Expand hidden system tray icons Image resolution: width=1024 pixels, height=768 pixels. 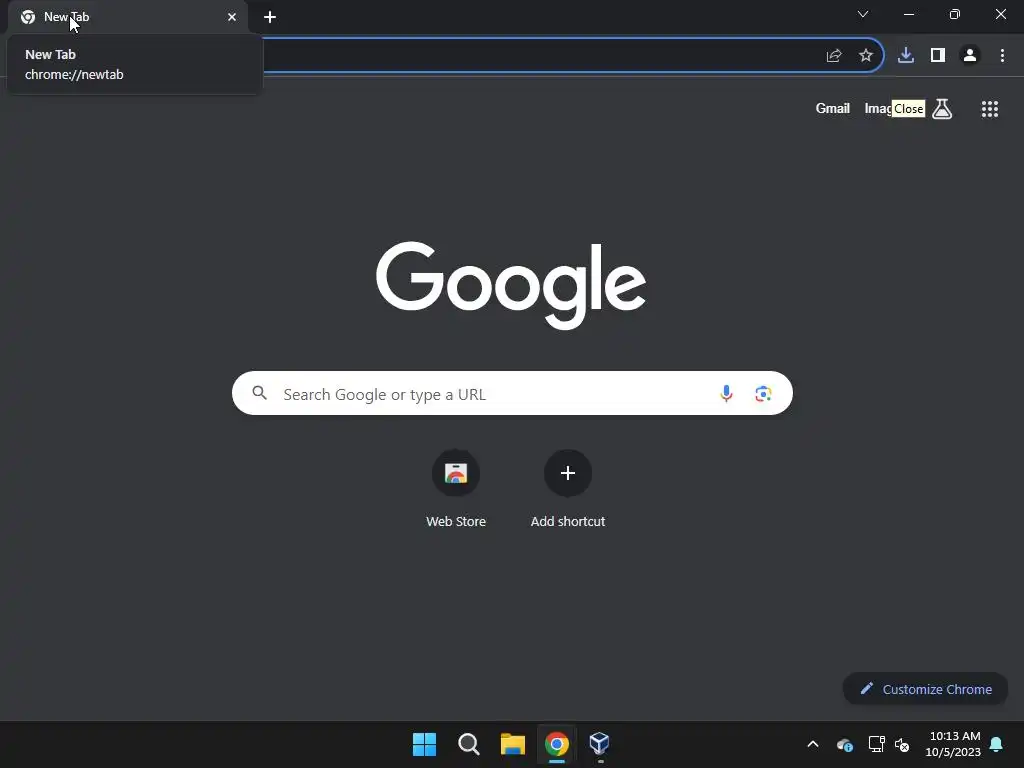coord(813,744)
